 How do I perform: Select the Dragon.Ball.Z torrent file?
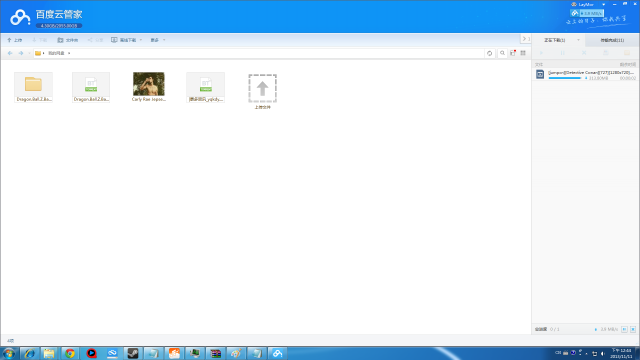[x=91, y=87]
